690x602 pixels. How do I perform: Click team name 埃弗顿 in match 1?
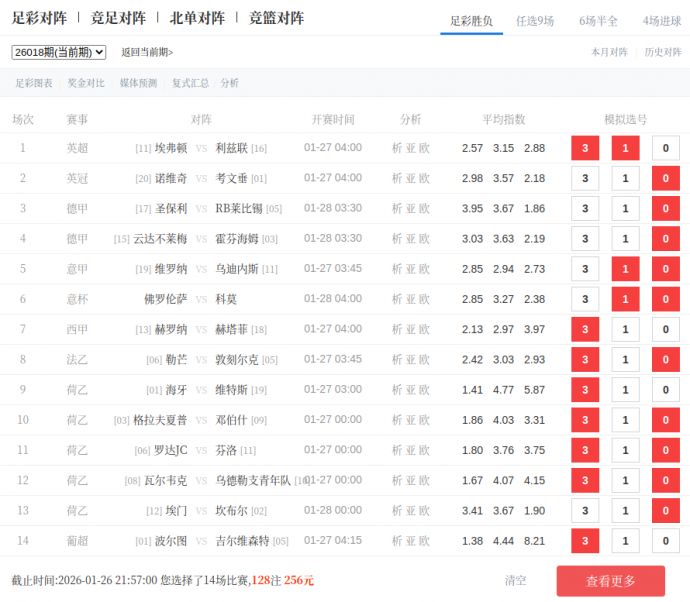click(171, 148)
